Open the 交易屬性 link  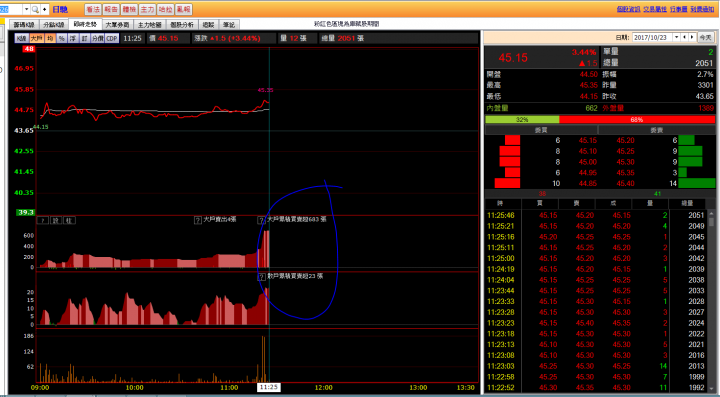tap(655, 9)
